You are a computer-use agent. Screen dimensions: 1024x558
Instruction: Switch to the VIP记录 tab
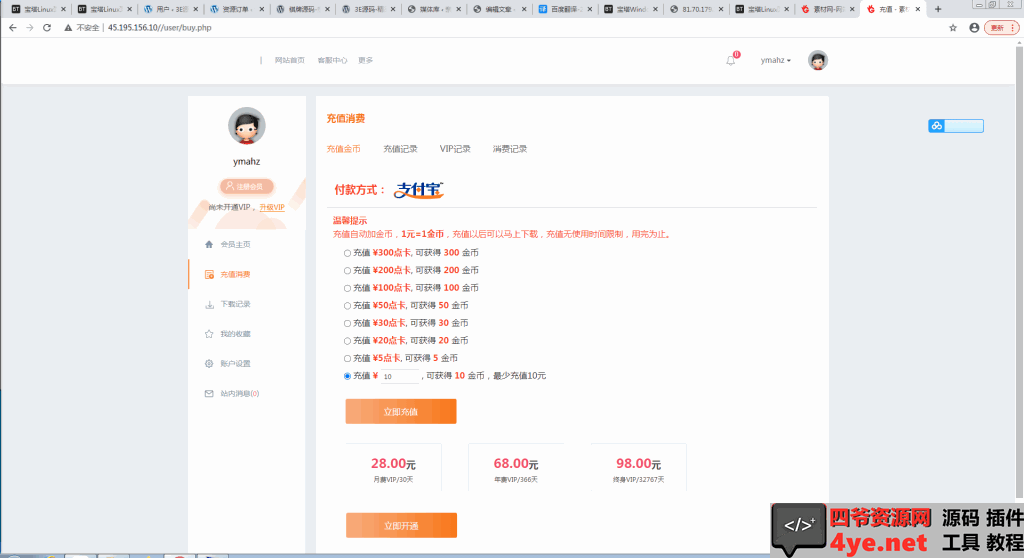(x=455, y=149)
